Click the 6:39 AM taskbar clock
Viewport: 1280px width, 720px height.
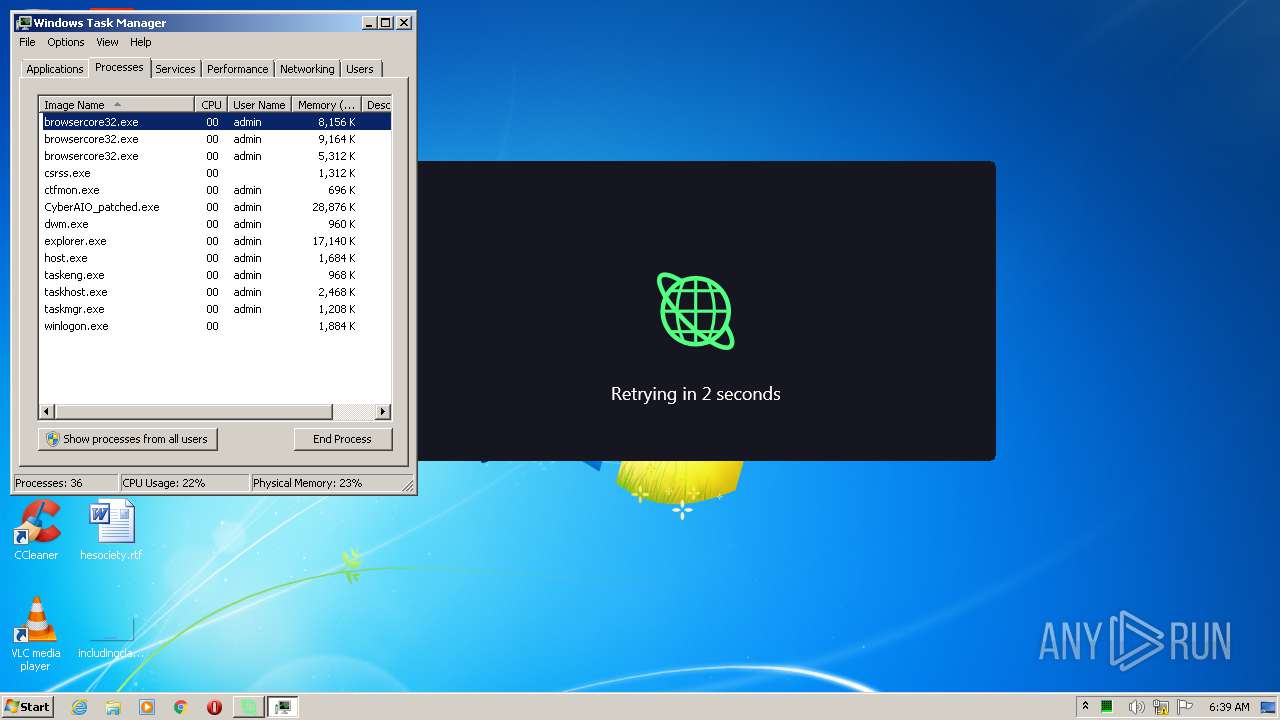coord(1229,707)
